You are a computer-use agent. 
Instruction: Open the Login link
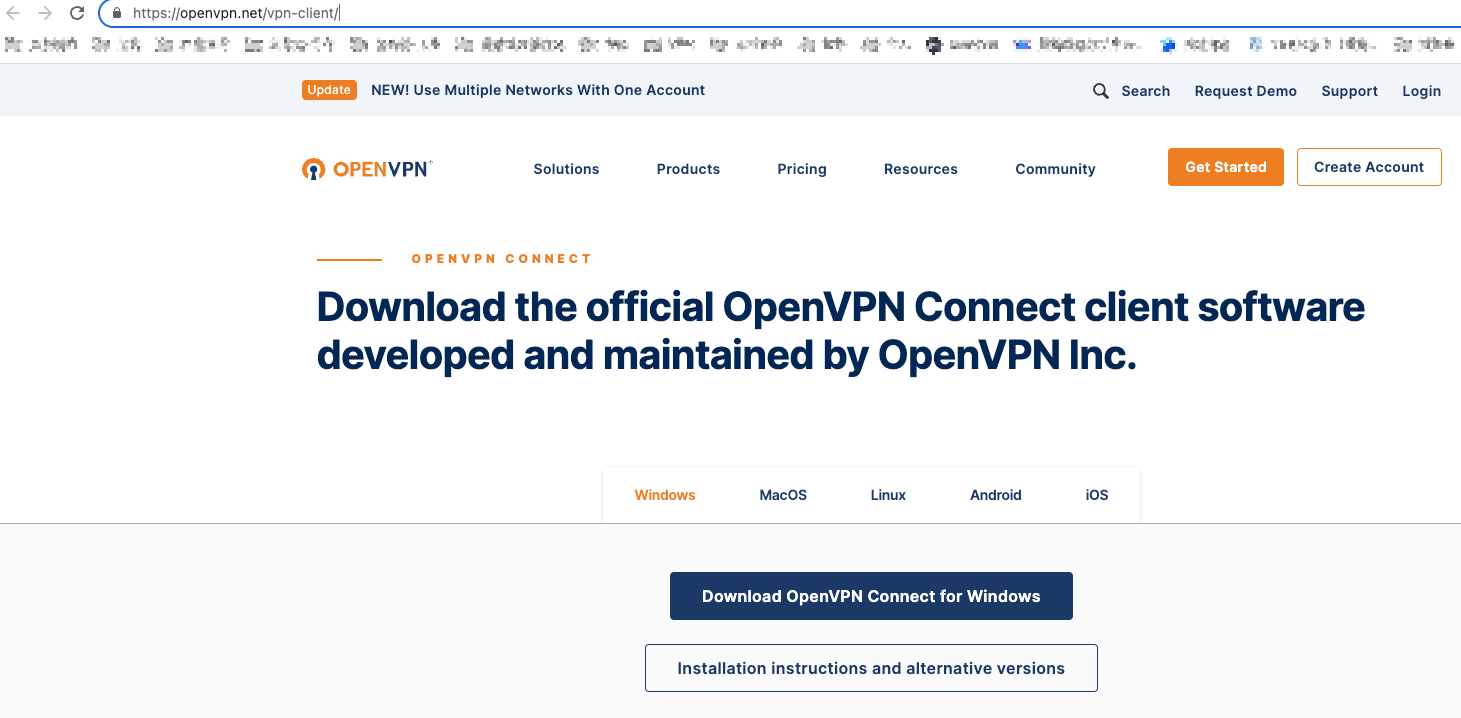tap(1421, 91)
